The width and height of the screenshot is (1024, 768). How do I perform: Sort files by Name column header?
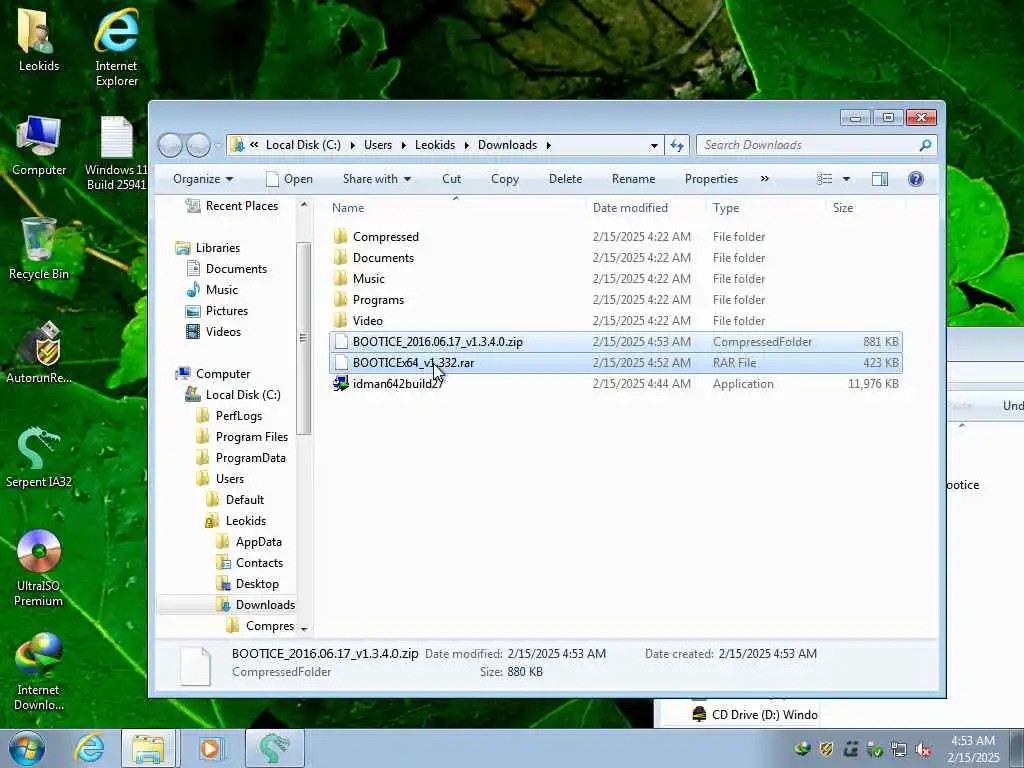(x=456, y=208)
